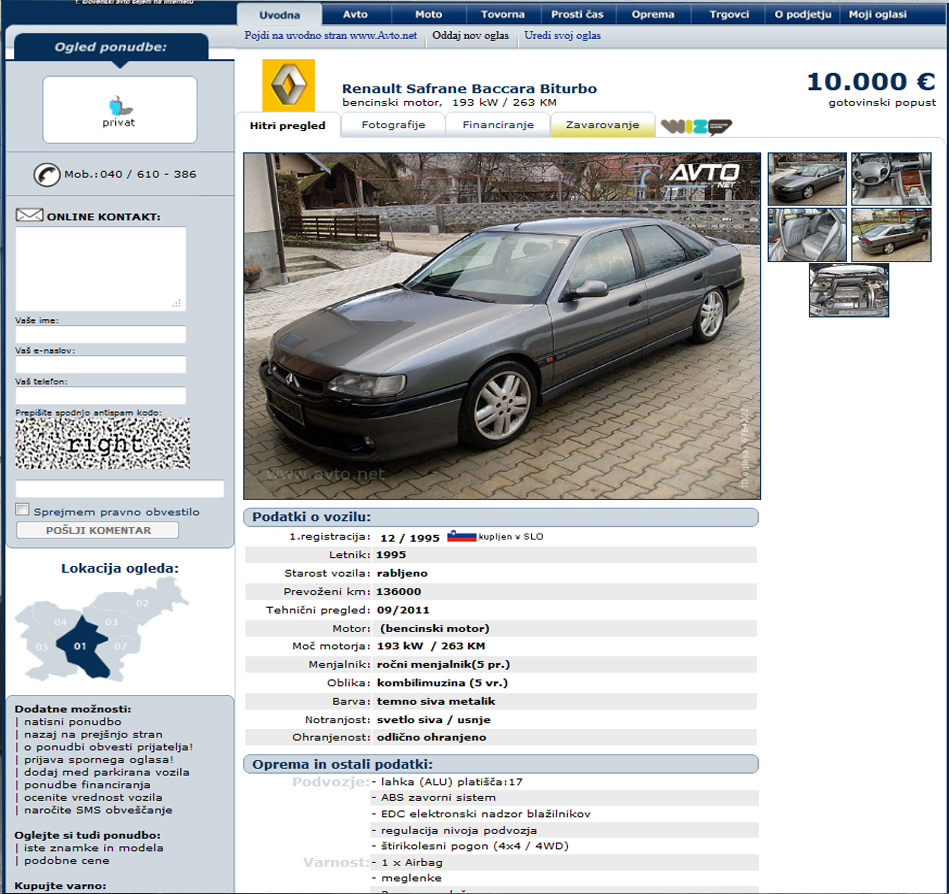Click the Slovenian flag icon

tap(461, 536)
